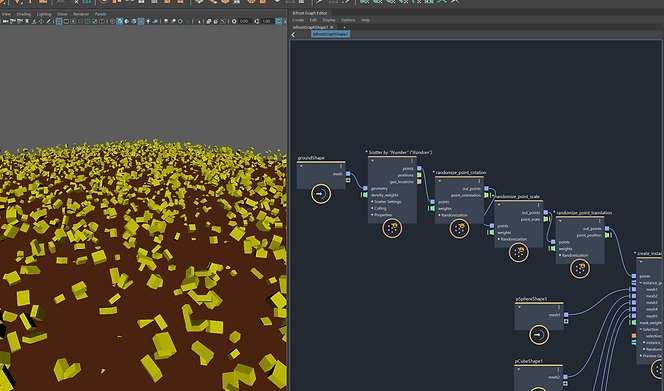This screenshot has height=391, width=664.
Task: Open the Bifrost Graph Editor Display menu
Action: pos(329,20)
